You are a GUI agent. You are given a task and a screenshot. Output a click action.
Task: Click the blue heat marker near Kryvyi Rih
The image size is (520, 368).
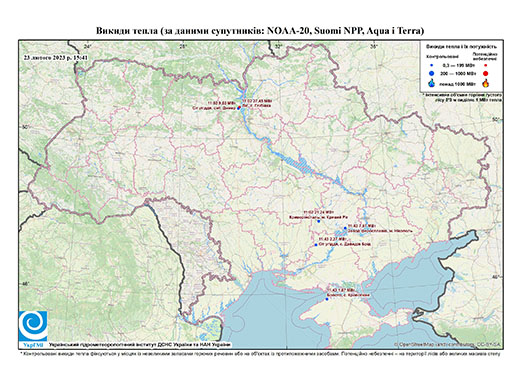pos(319,221)
